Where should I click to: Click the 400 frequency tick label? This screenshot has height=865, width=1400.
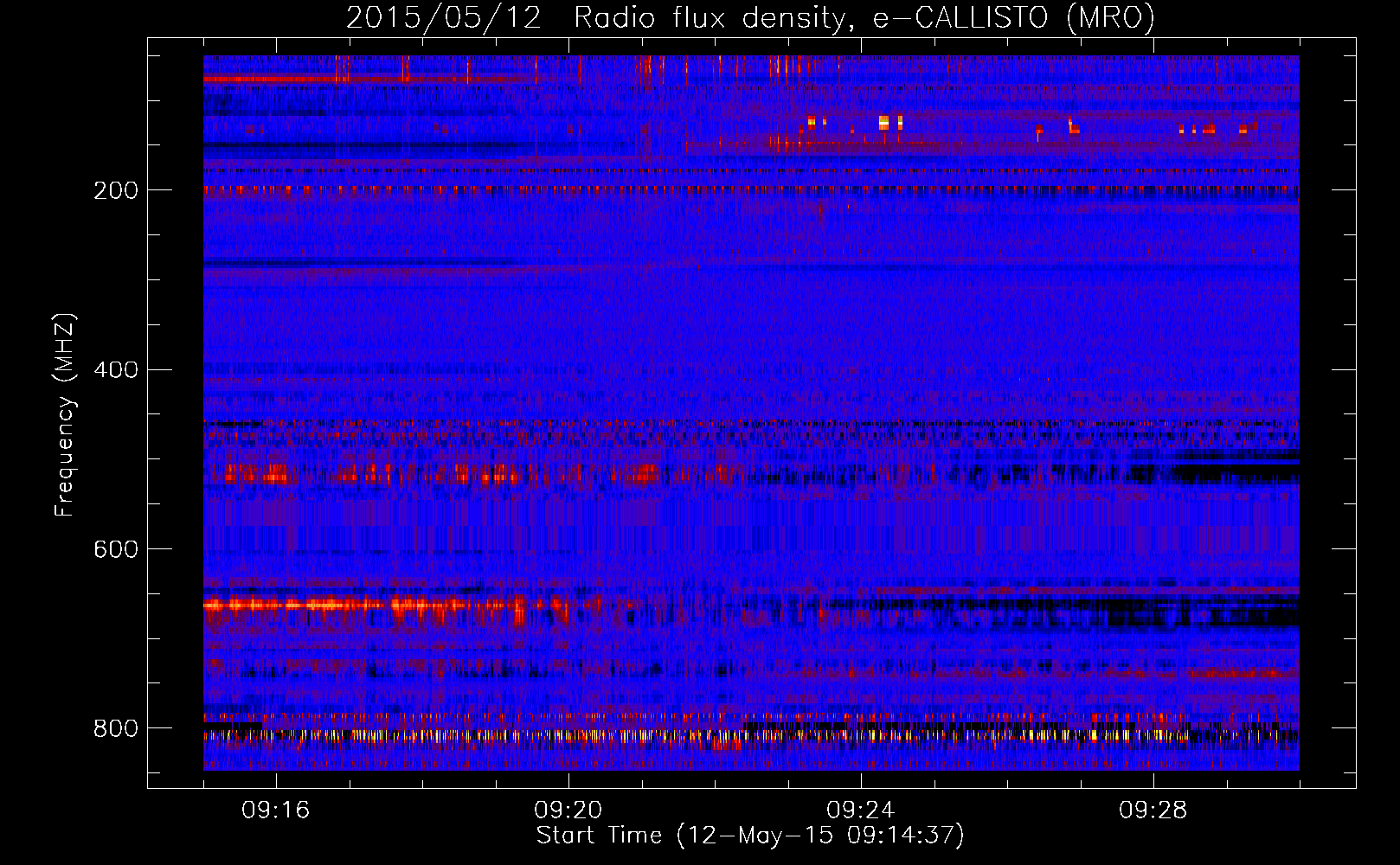tap(116, 370)
